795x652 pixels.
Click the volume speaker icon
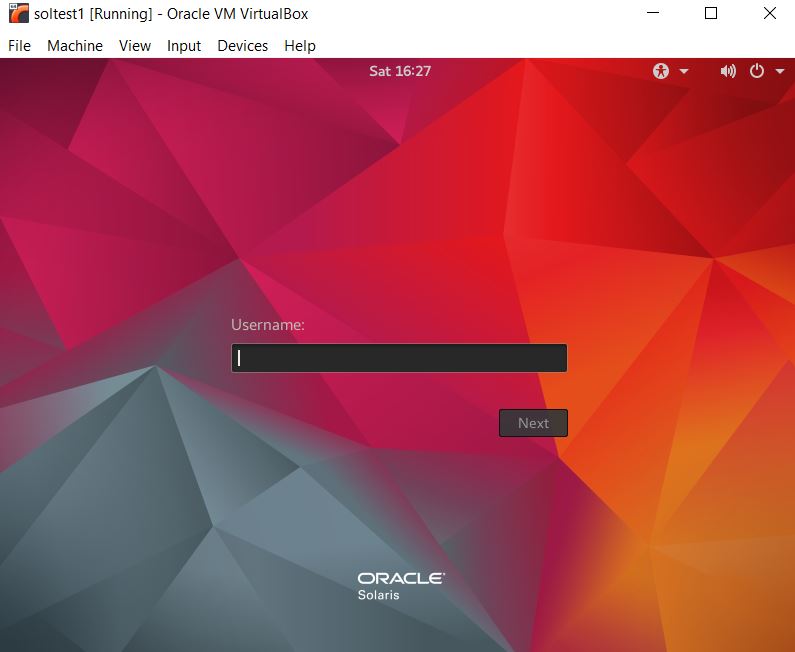[x=728, y=71]
